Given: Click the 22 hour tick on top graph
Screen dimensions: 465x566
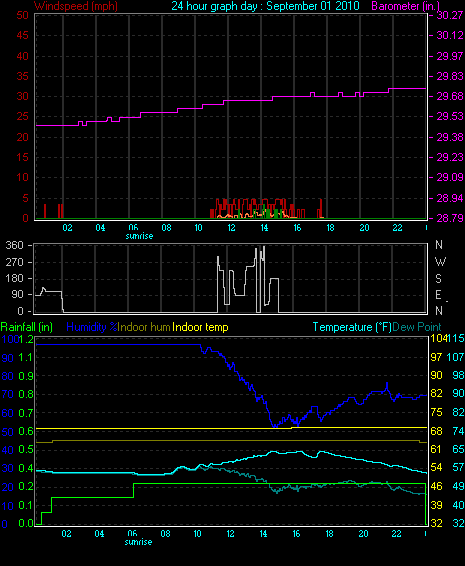Looking at the screenshot, I should click(397, 228).
